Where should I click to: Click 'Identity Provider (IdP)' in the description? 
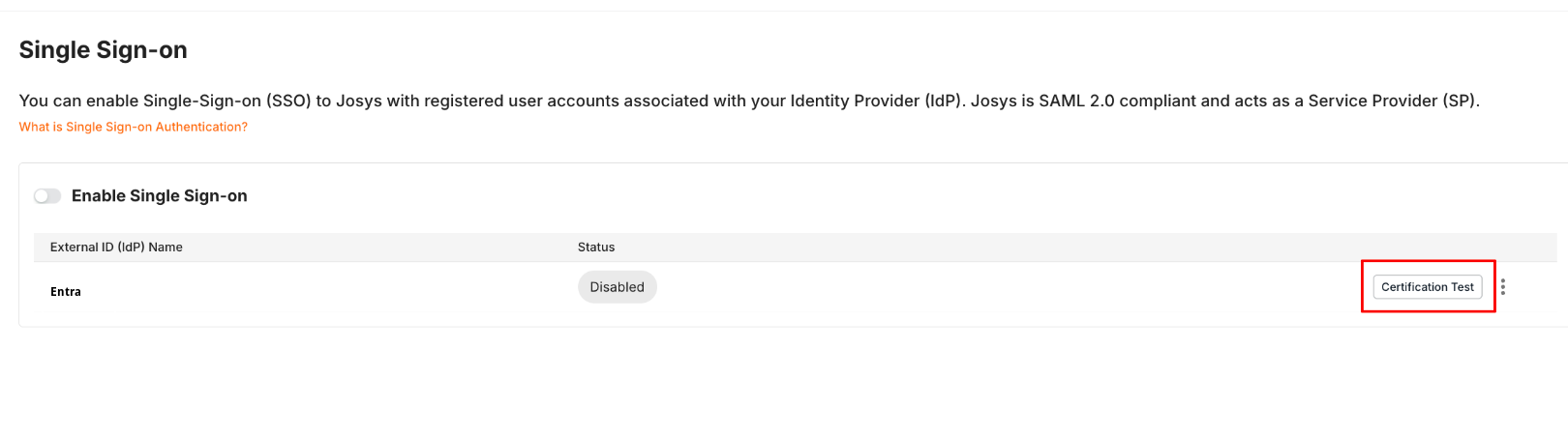click(x=875, y=101)
